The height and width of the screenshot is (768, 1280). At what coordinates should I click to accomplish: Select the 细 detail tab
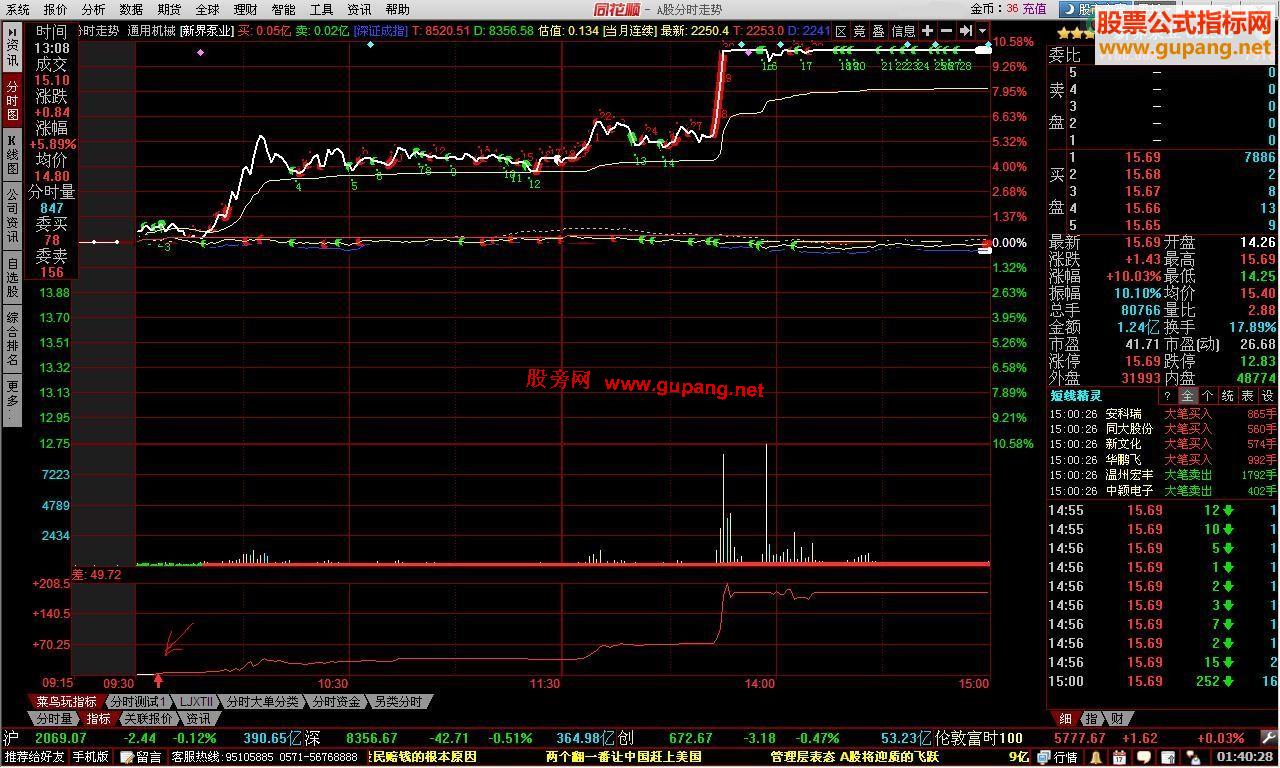point(1065,719)
